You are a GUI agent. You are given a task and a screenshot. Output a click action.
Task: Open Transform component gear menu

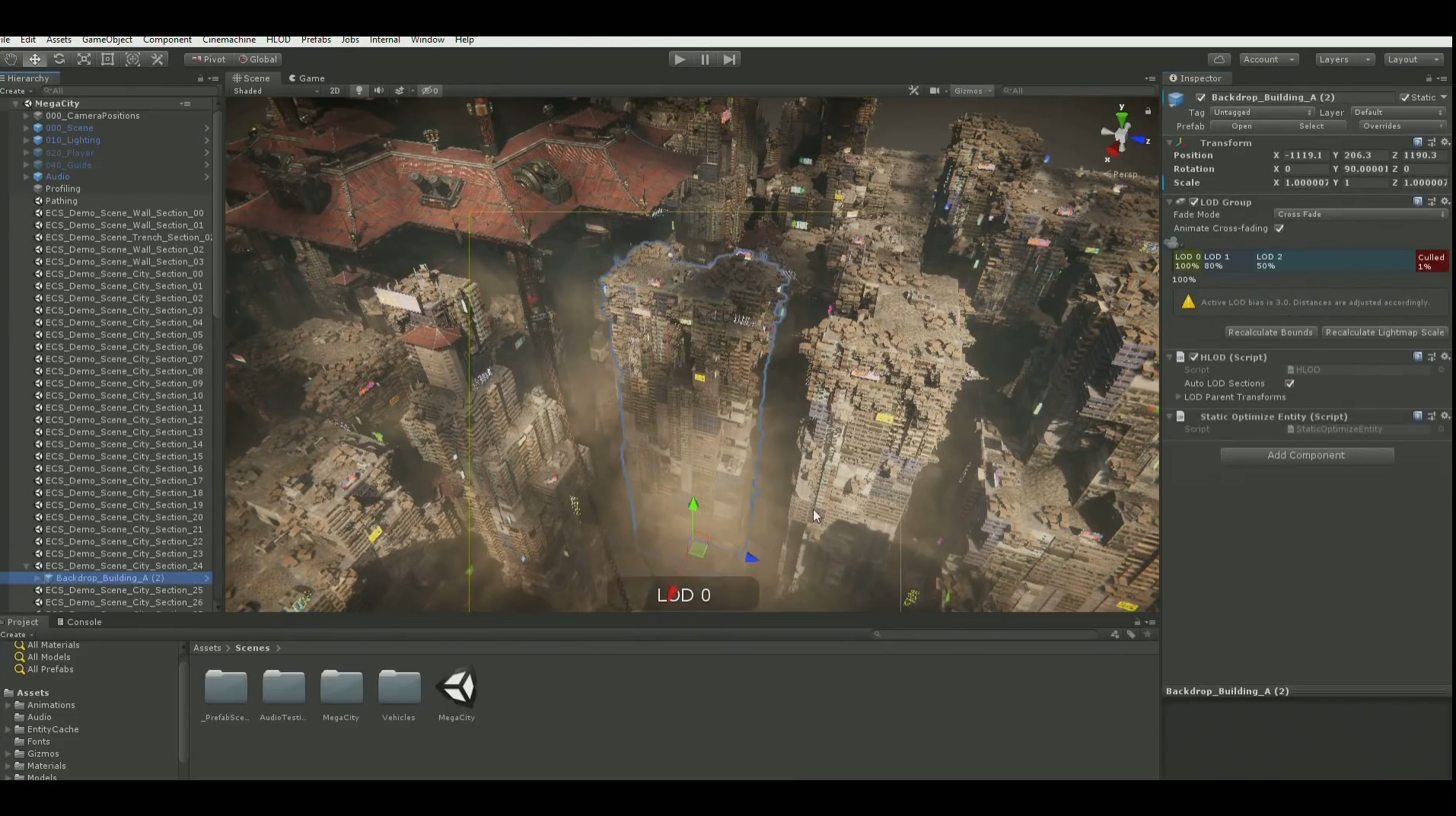[x=1445, y=142]
